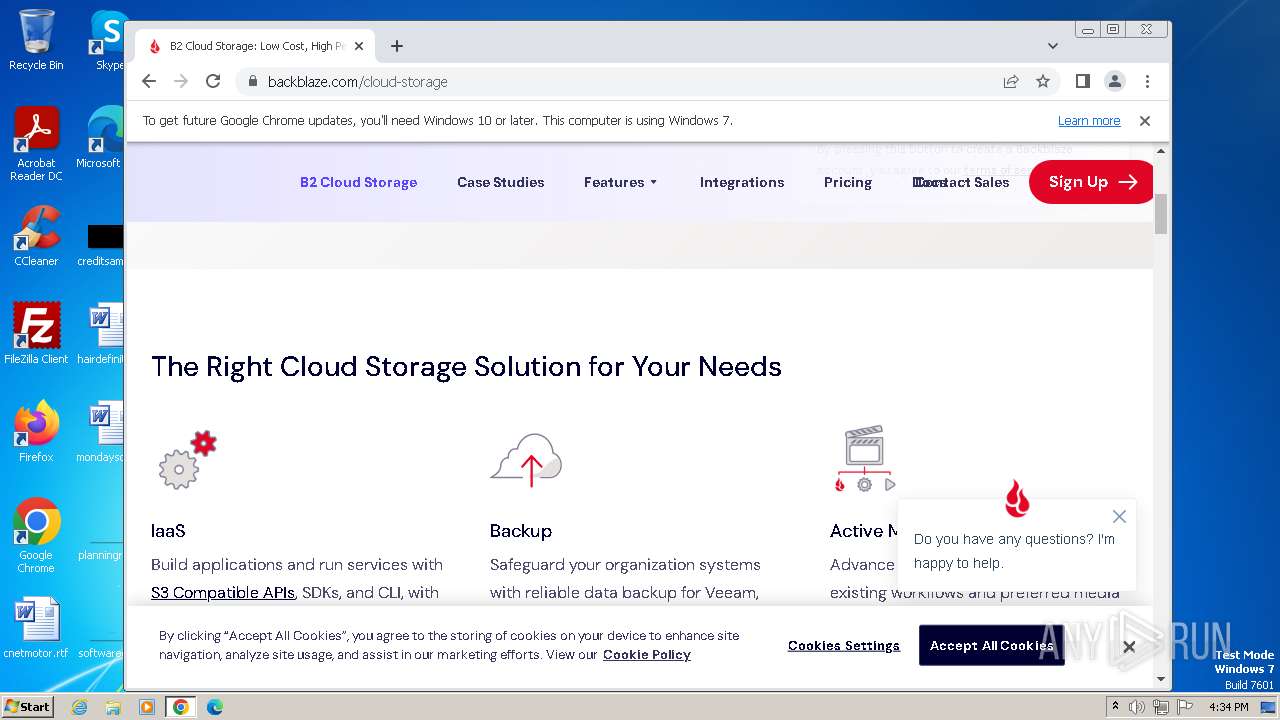
Task: Click the Backup cloud upload icon
Action: coord(526,460)
